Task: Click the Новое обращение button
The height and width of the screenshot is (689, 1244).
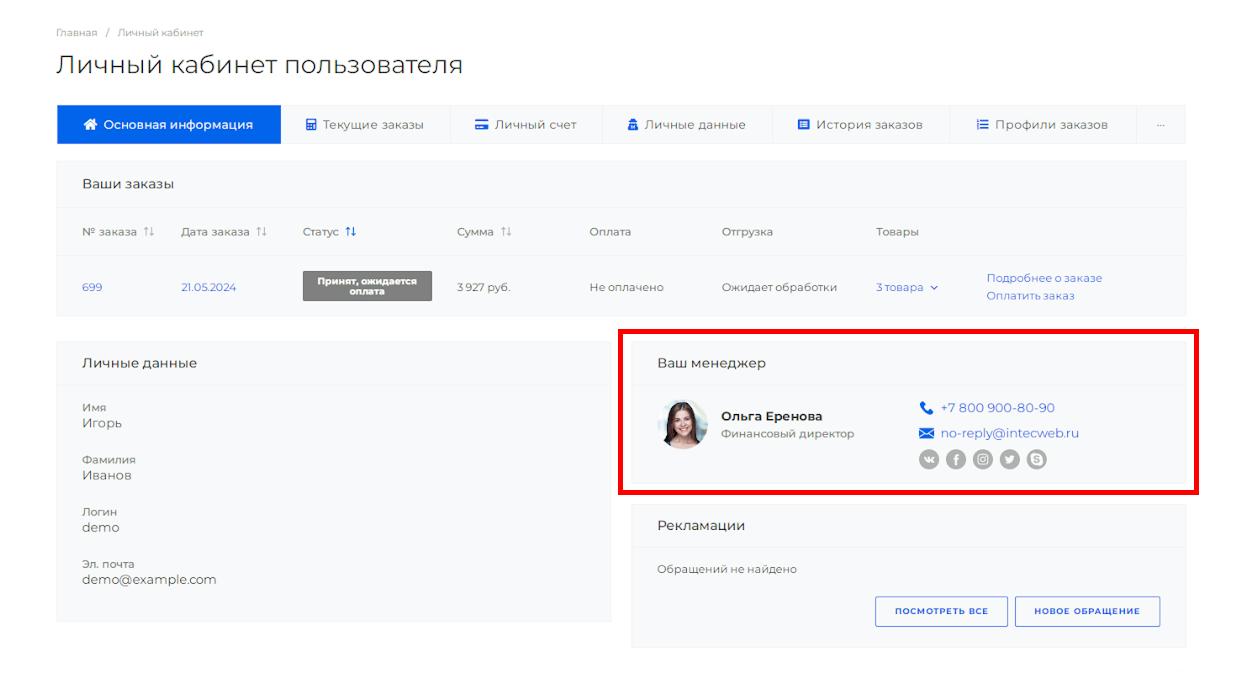Action: point(1087,611)
